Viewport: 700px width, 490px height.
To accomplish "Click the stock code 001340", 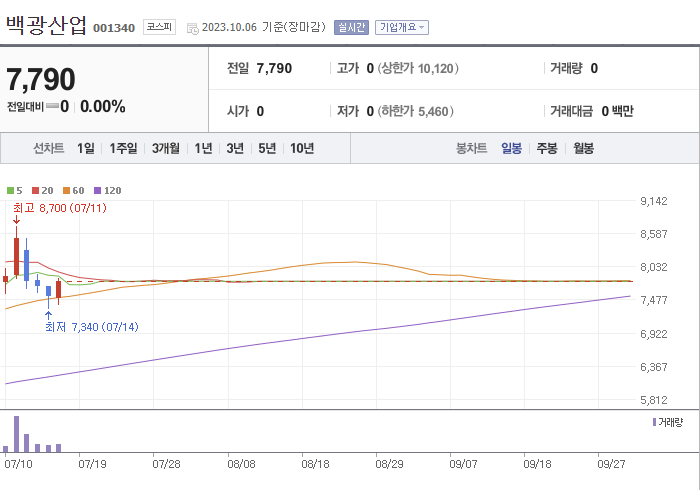I will click(114, 28).
